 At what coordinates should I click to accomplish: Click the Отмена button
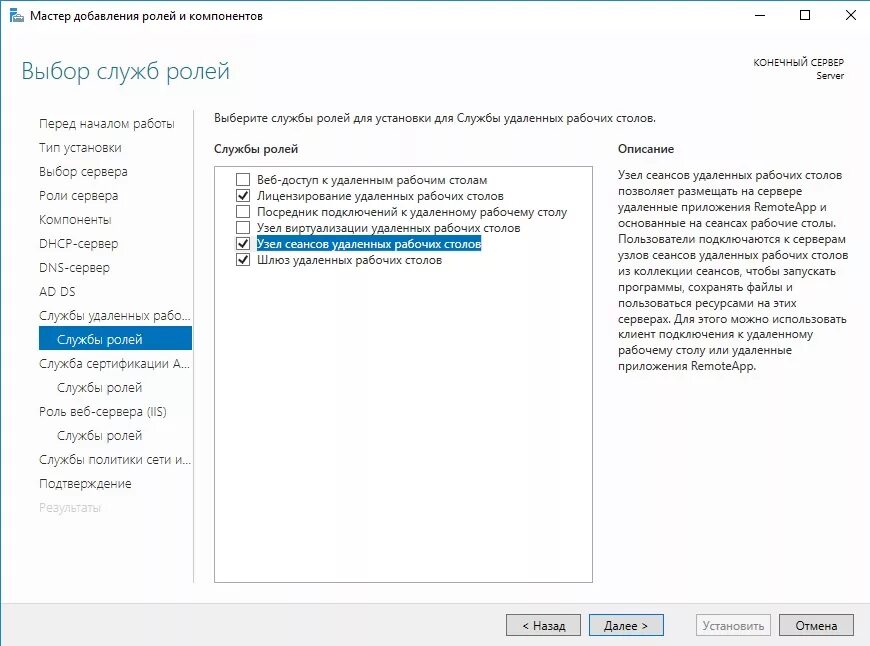816,625
